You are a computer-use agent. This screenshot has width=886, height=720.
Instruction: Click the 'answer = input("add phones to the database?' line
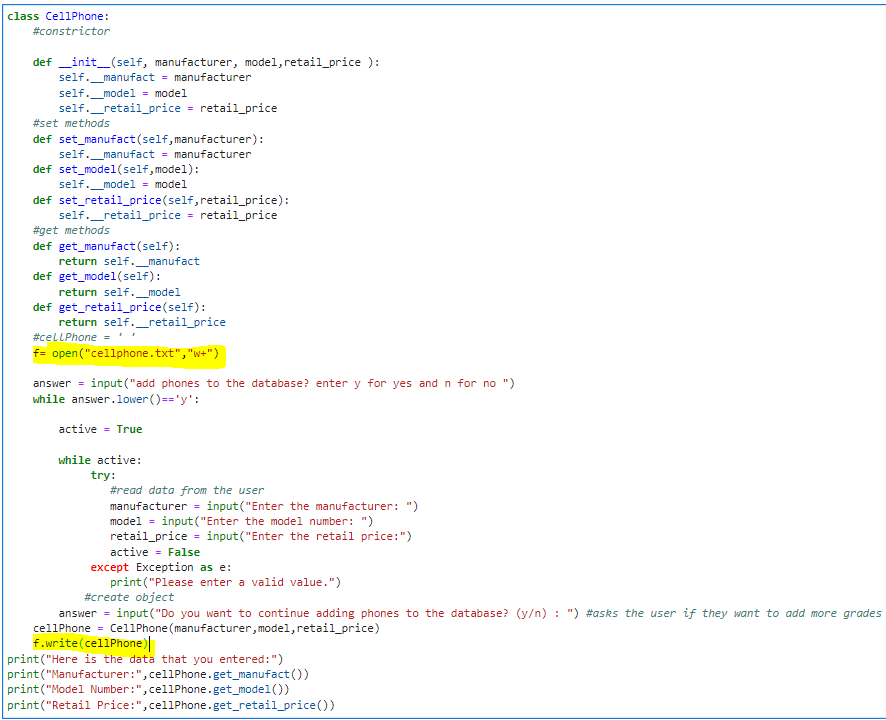[273, 383]
